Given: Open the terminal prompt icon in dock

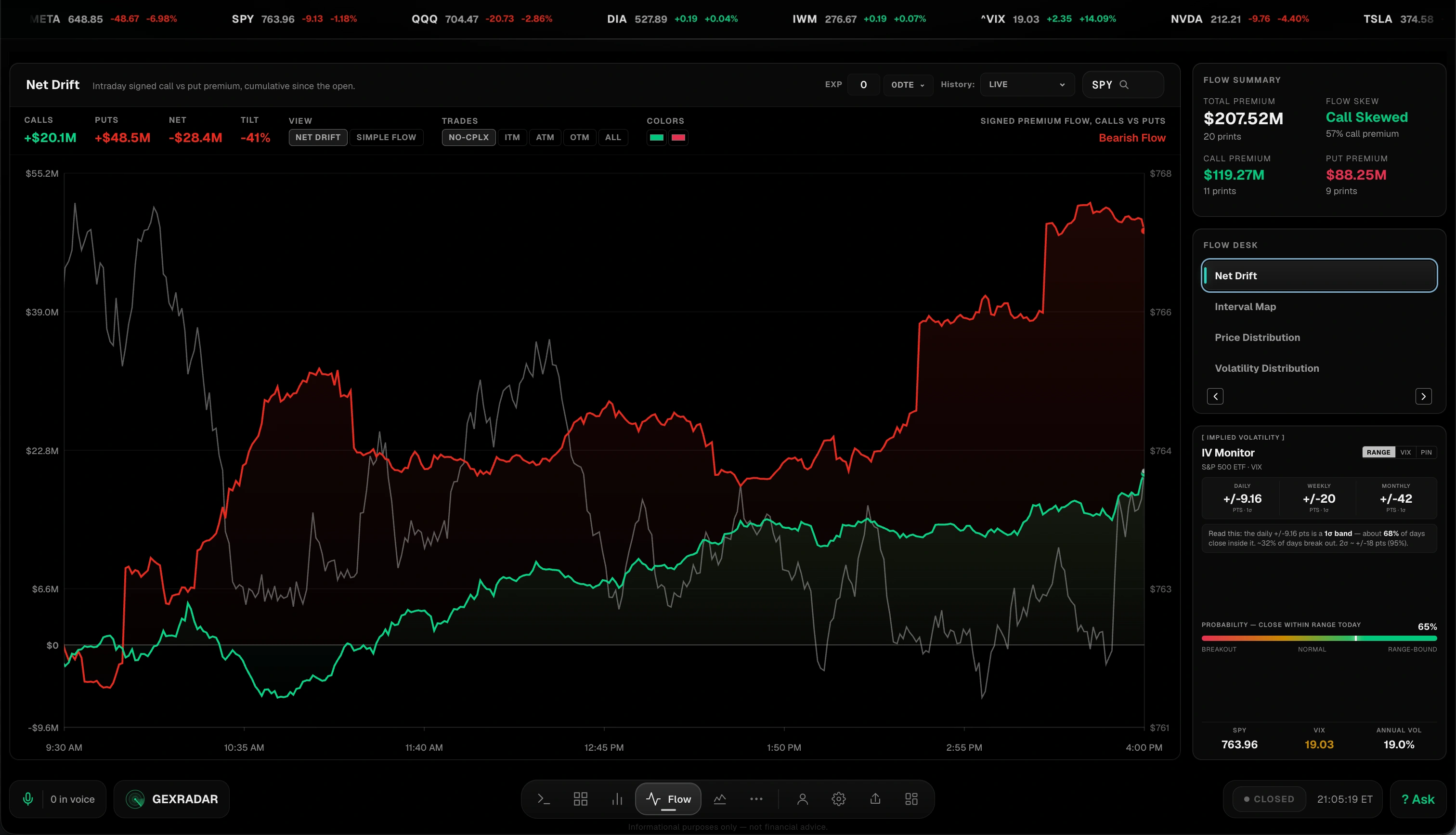Looking at the screenshot, I should [x=544, y=799].
